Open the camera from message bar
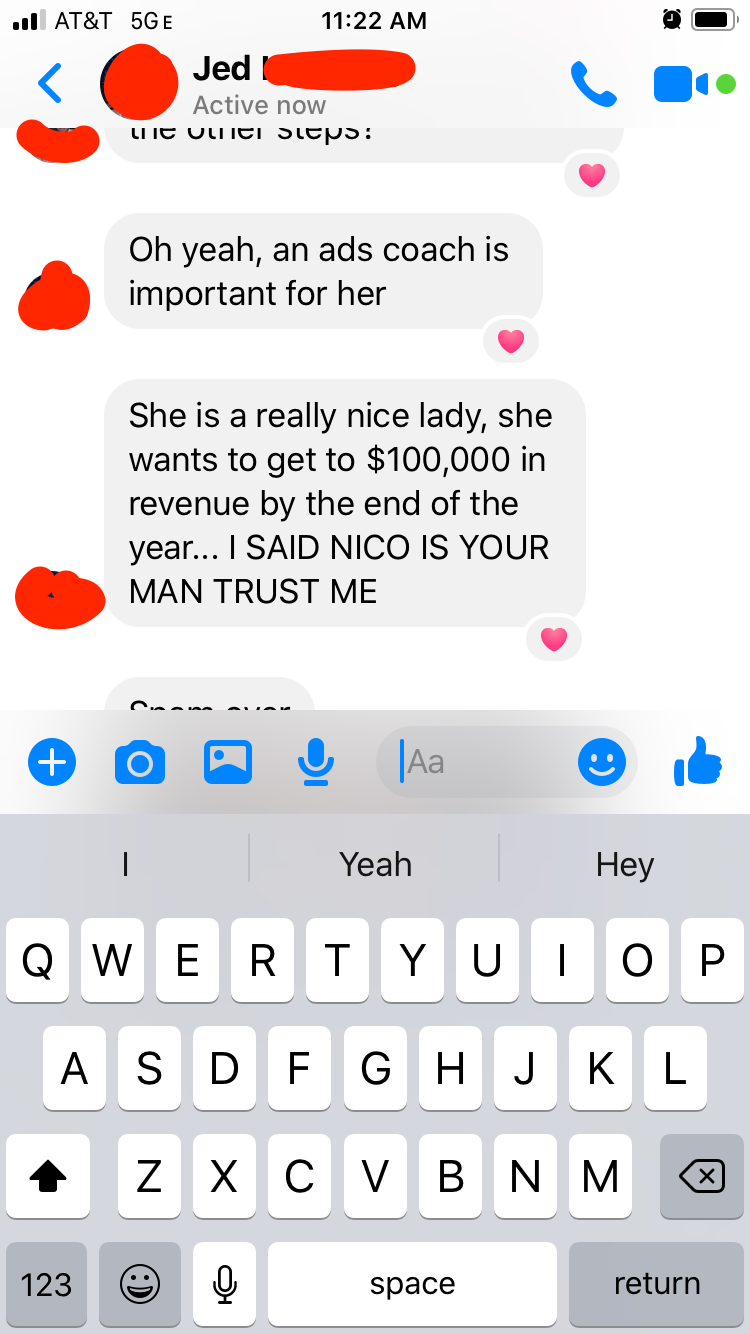The image size is (750, 1334). 140,763
